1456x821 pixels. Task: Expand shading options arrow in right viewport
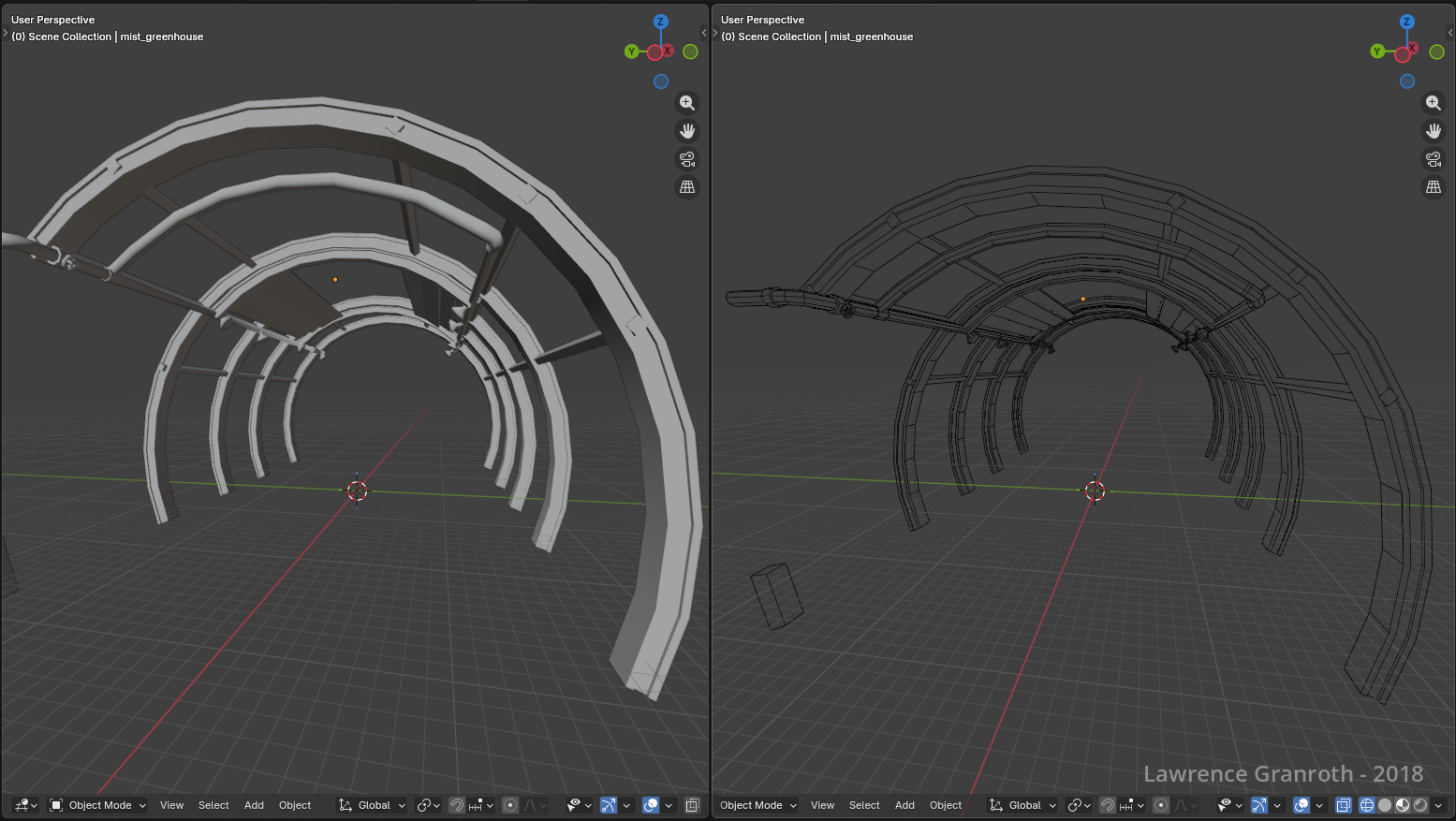pos(1438,805)
